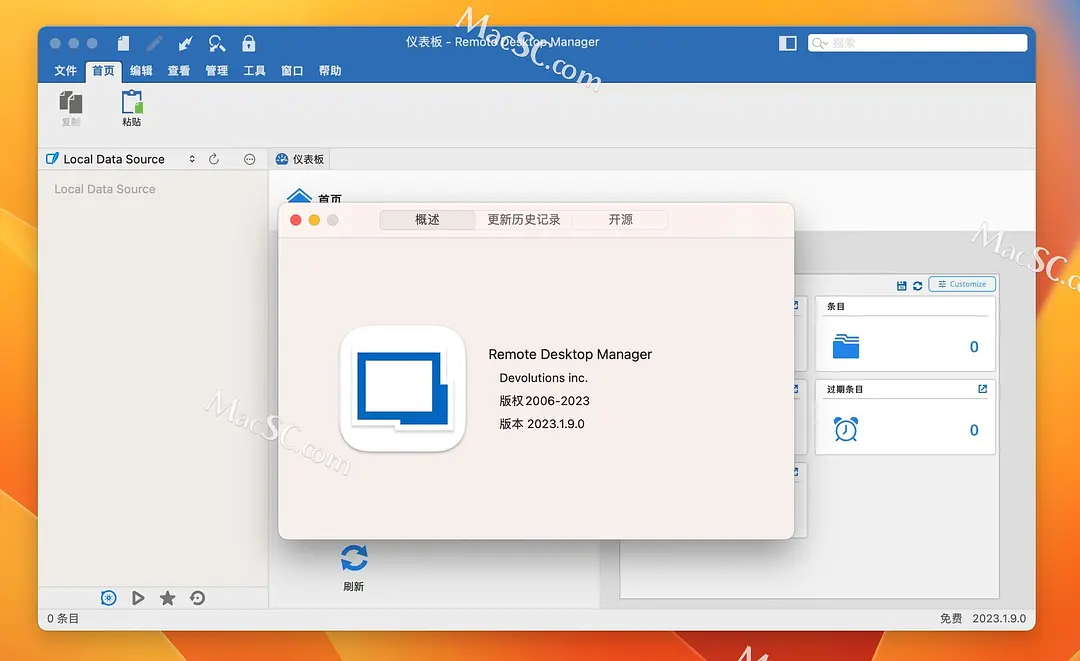Focus the search field in title bar
This screenshot has width=1080, height=661.
917,43
